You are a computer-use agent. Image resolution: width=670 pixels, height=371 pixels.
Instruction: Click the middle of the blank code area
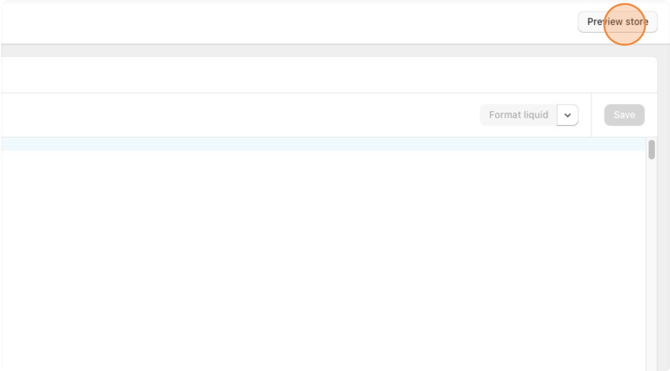[323, 261]
